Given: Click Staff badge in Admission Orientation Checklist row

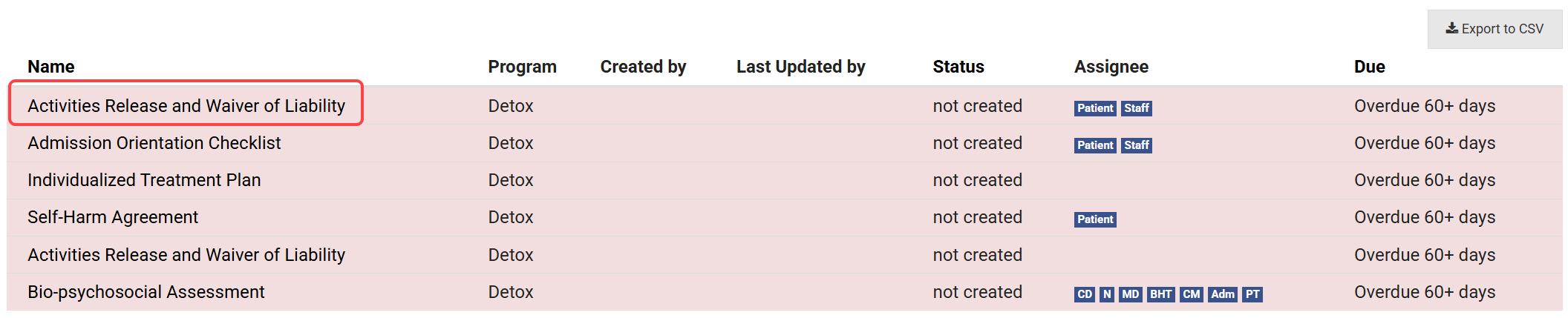Looking at the screenshot, I should coord(1136,145).
